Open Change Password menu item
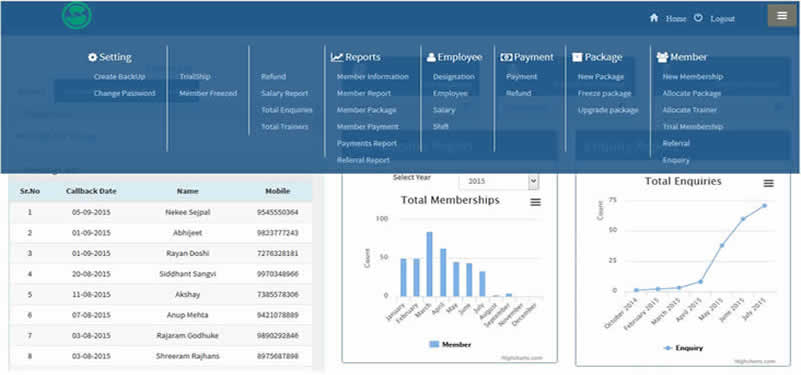Screen dimensions: 801x375 [x=124, y=93]
